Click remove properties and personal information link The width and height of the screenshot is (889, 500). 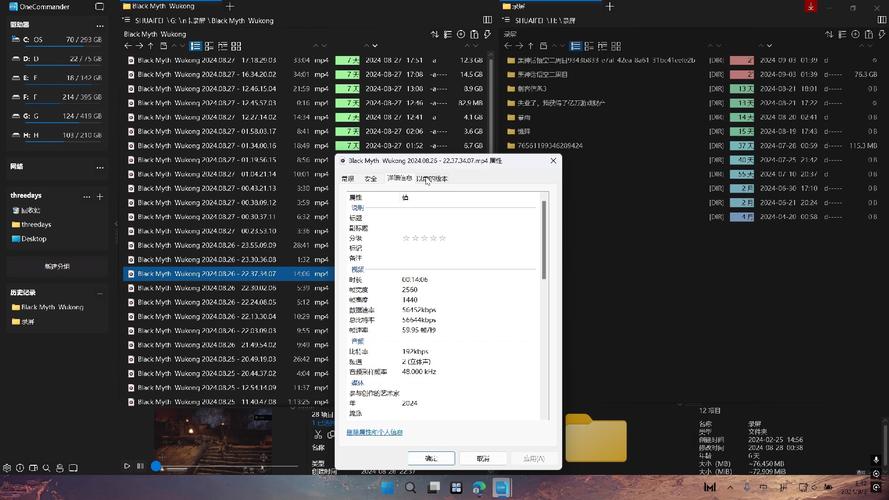coord(374,432)
